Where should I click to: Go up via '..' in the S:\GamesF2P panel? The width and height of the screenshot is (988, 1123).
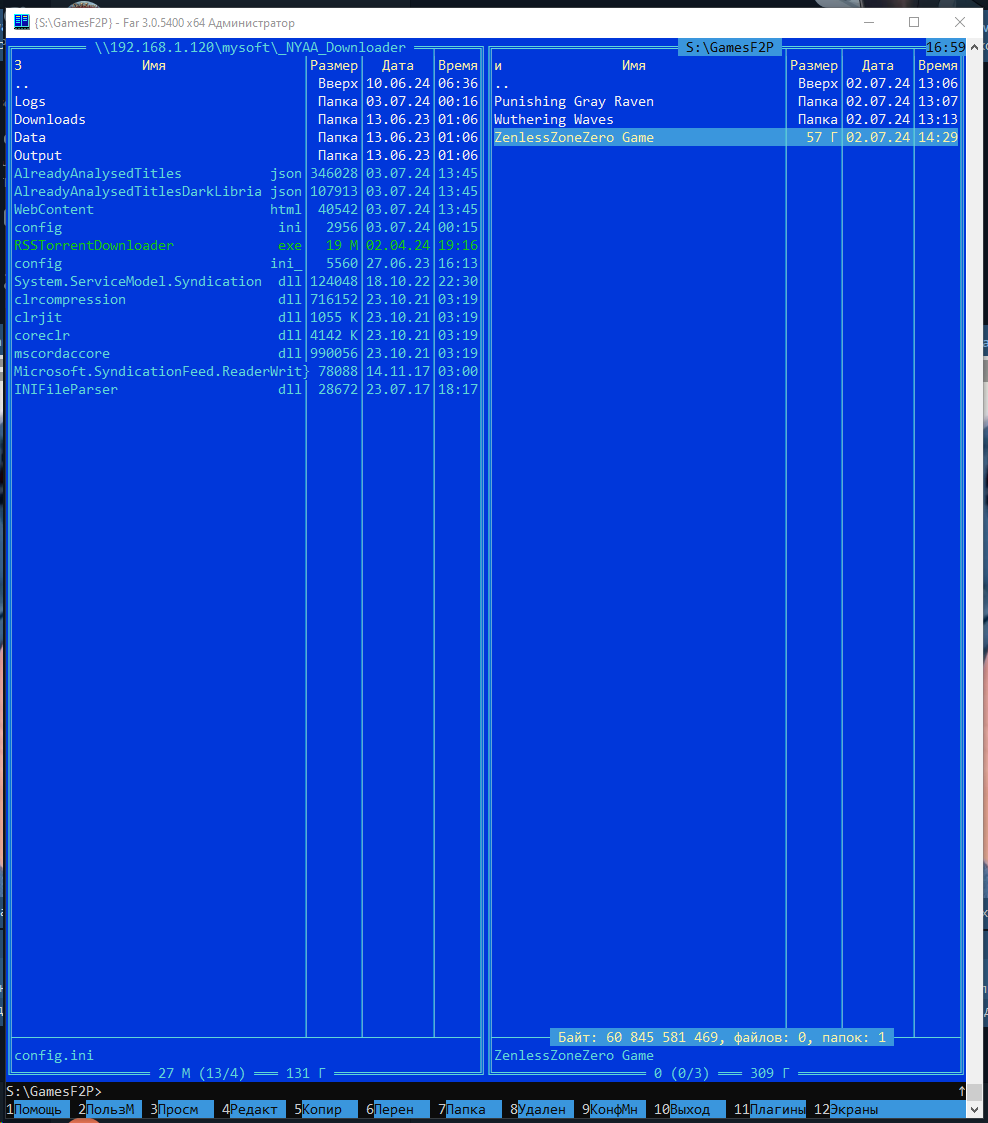coord(726,84)
